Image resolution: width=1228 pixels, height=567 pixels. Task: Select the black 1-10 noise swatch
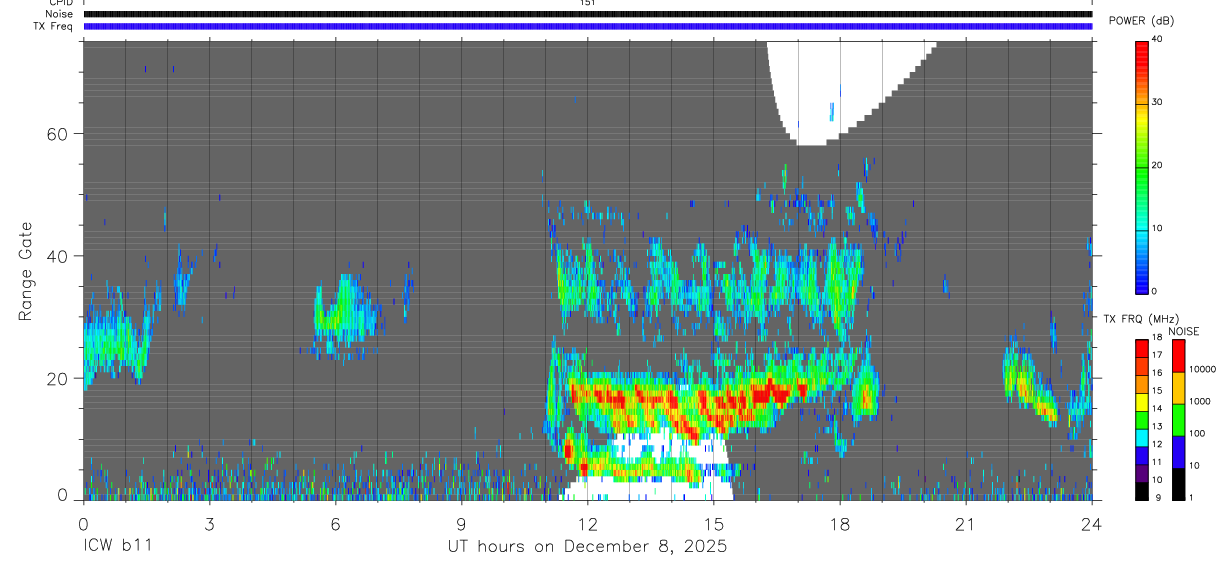(x=1178, y=484)
